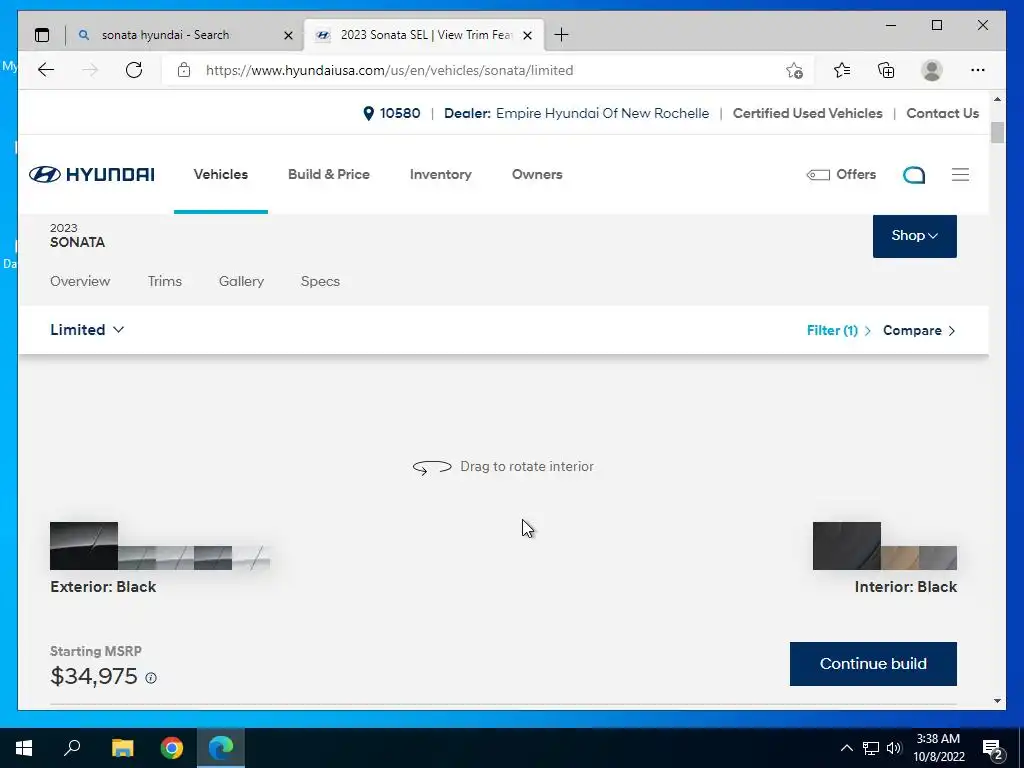The height and width of the screenshot is (768, 1024).
Task: Open the Favorites list icon
Action: 842,70
